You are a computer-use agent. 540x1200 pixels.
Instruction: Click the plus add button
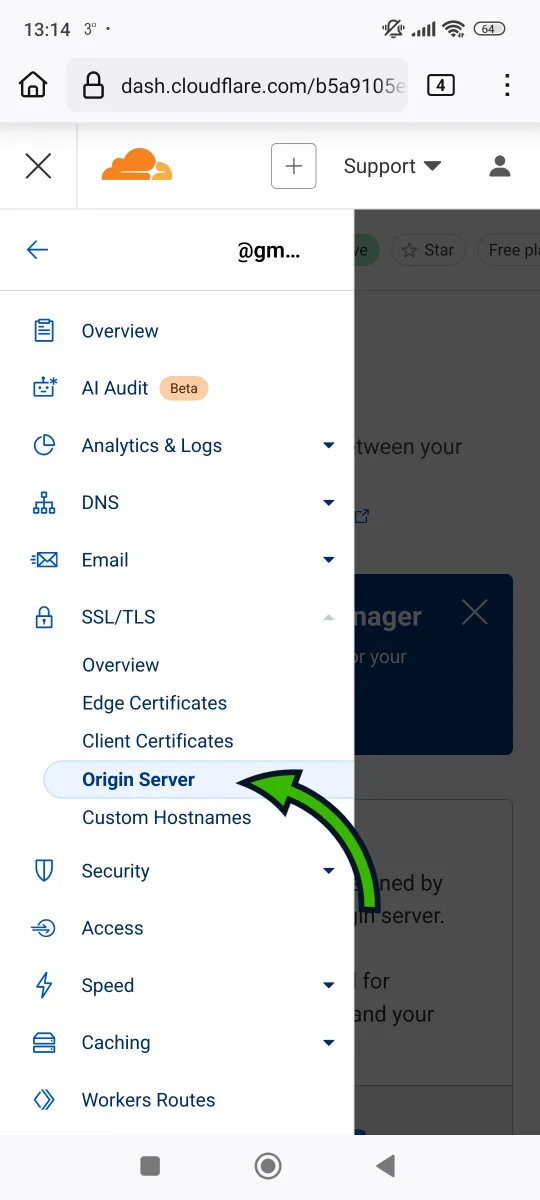tap(294, 166)
